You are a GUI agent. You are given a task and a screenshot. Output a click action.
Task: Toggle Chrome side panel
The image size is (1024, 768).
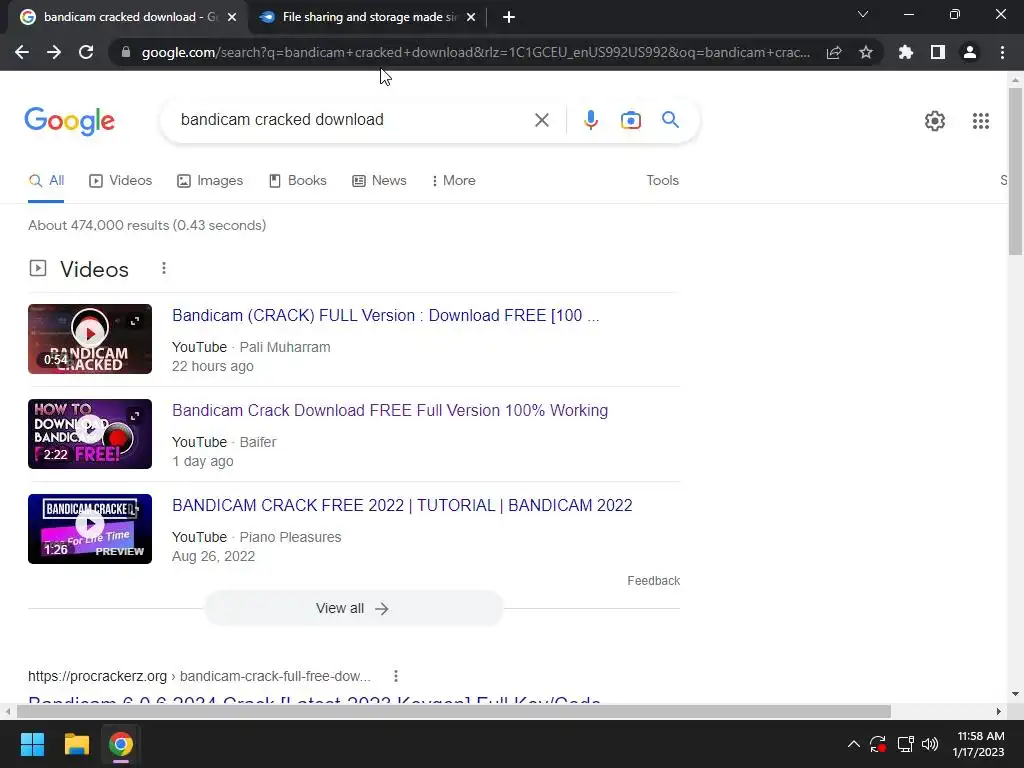pyautogui.click(x=938, y=52)
